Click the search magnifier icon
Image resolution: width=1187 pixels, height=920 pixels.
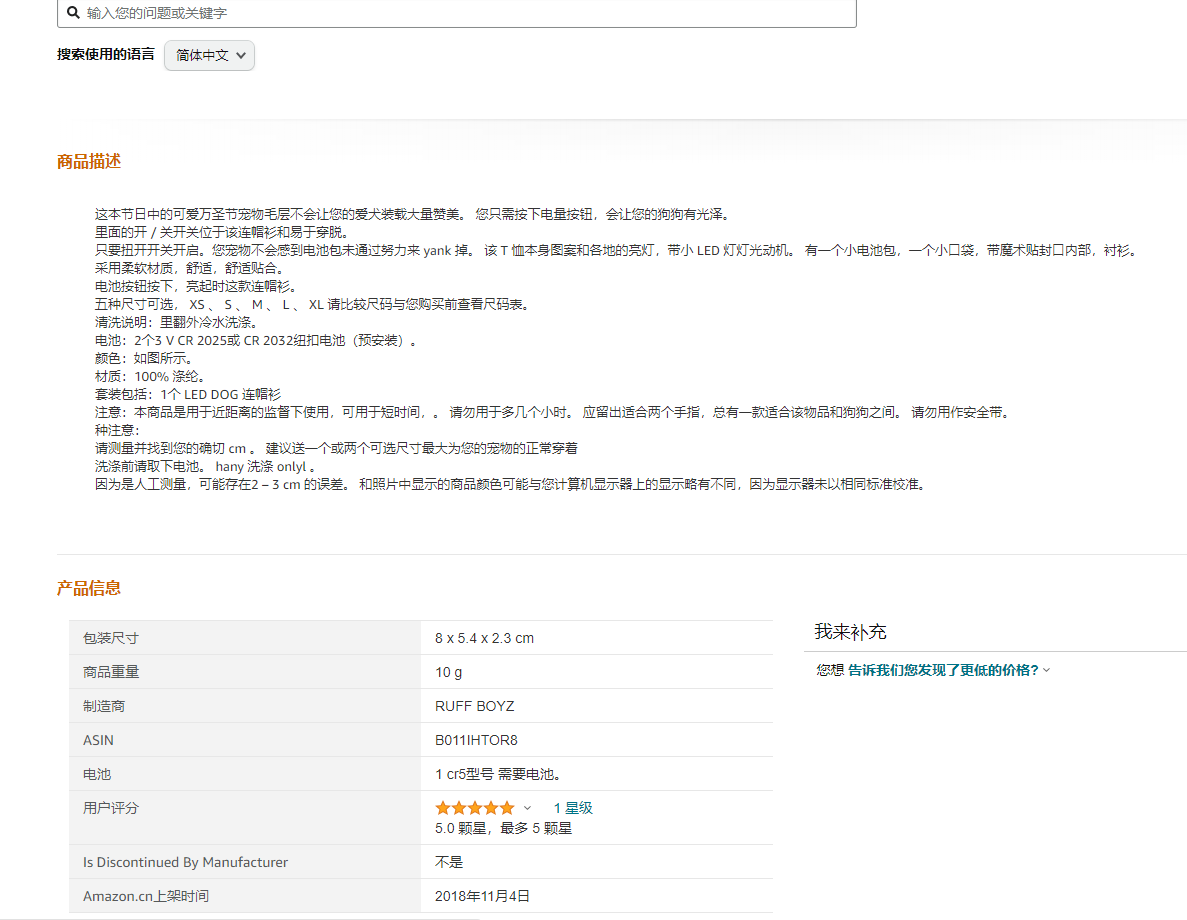[x=73, y=13]
